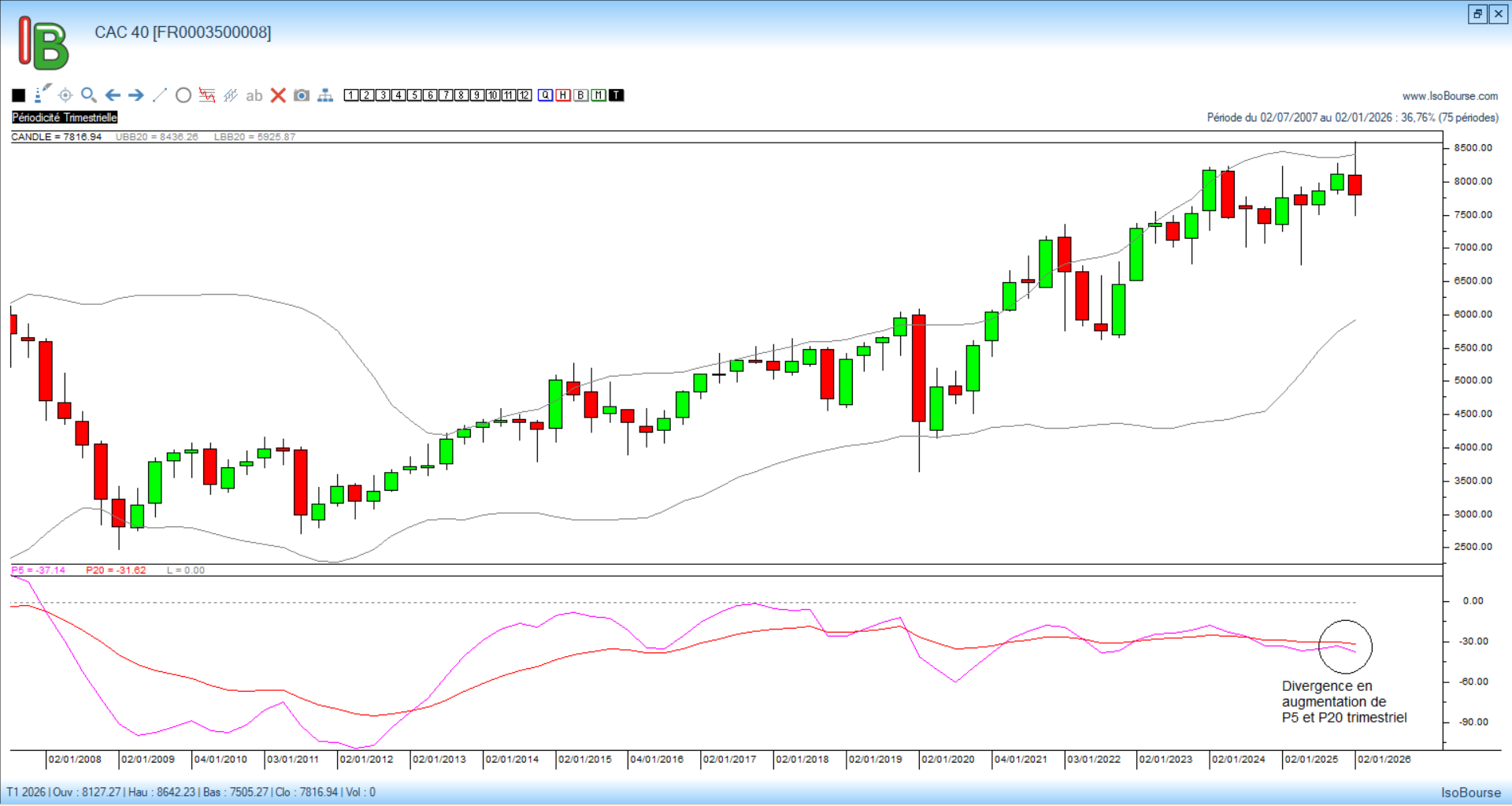This screenshot has width=1512, height=806.
Task: Switch to H weekly periodicity button
Action: click(x=563, y=95)
